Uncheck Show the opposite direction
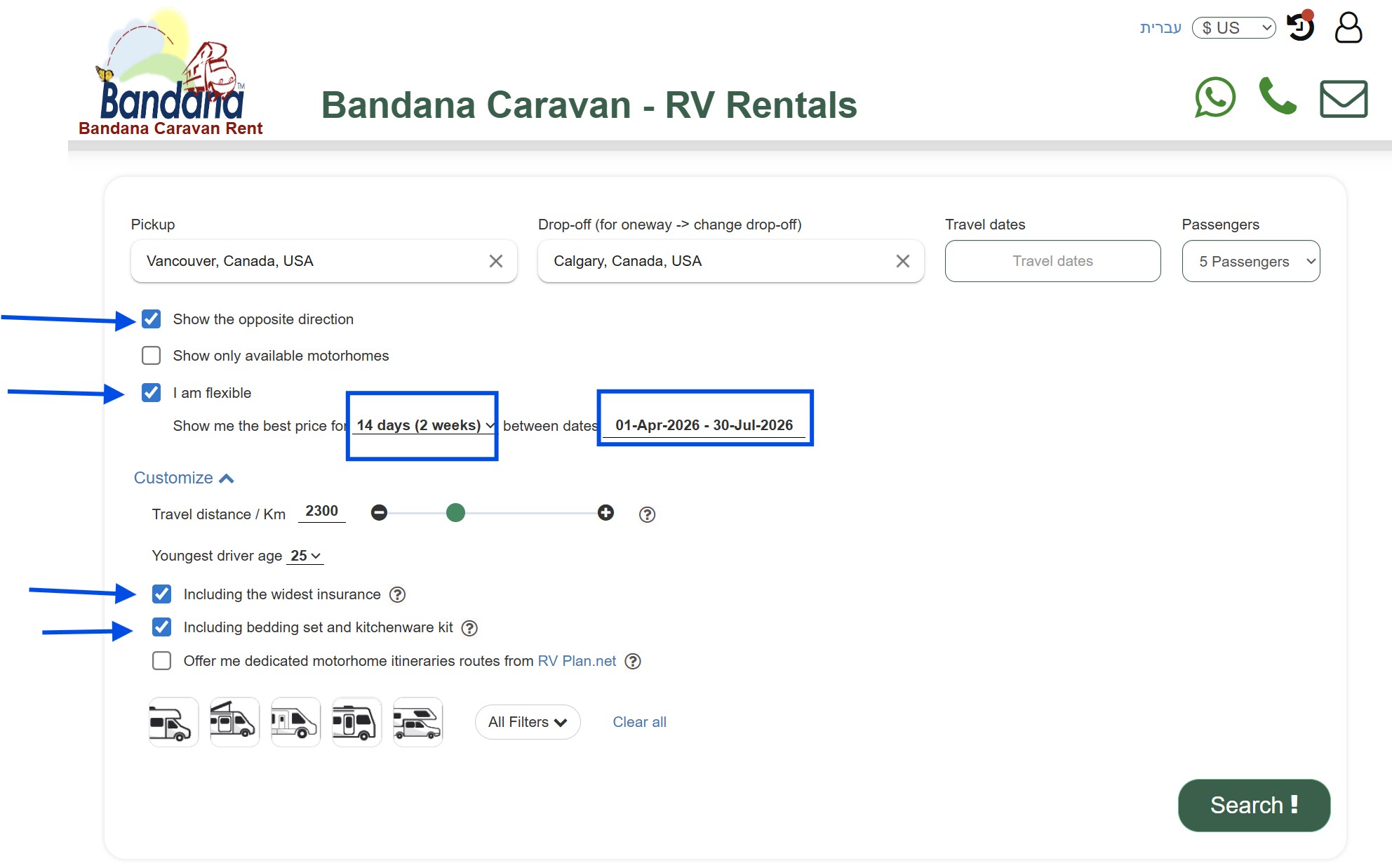Viewport: 1392px width, 868px height. 151,319
